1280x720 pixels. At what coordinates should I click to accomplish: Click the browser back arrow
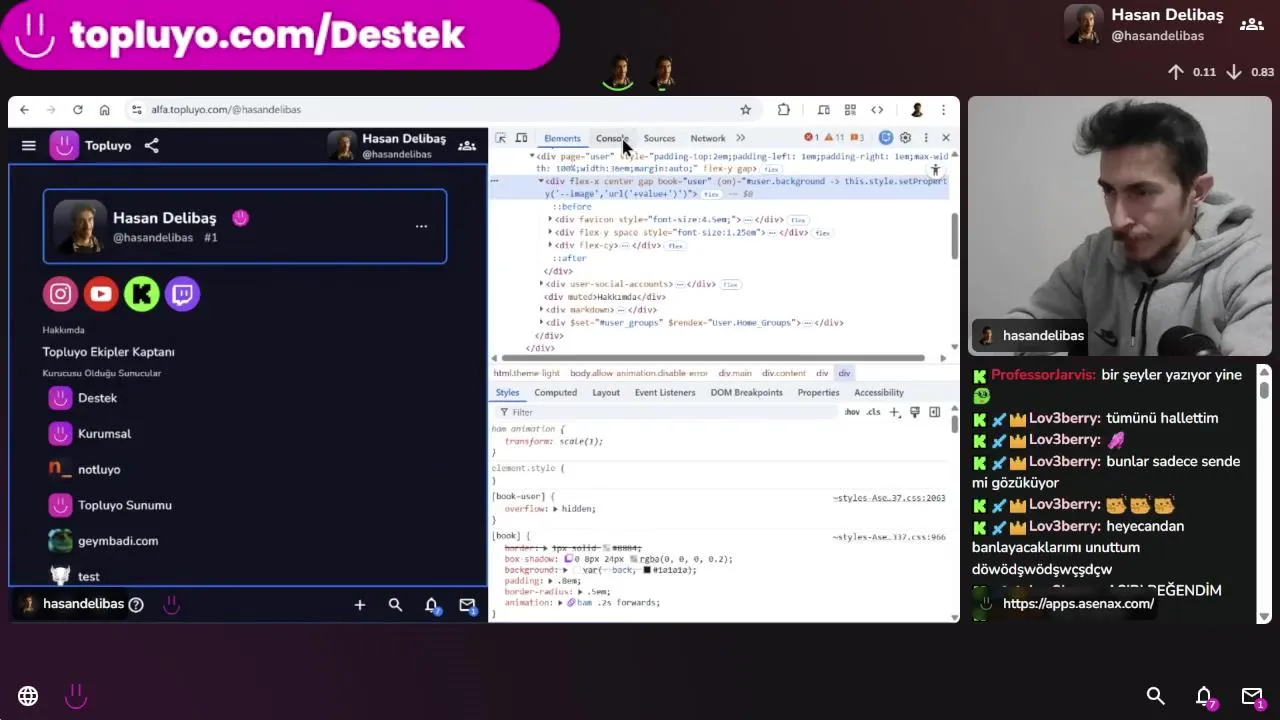[x=24, y=110]
